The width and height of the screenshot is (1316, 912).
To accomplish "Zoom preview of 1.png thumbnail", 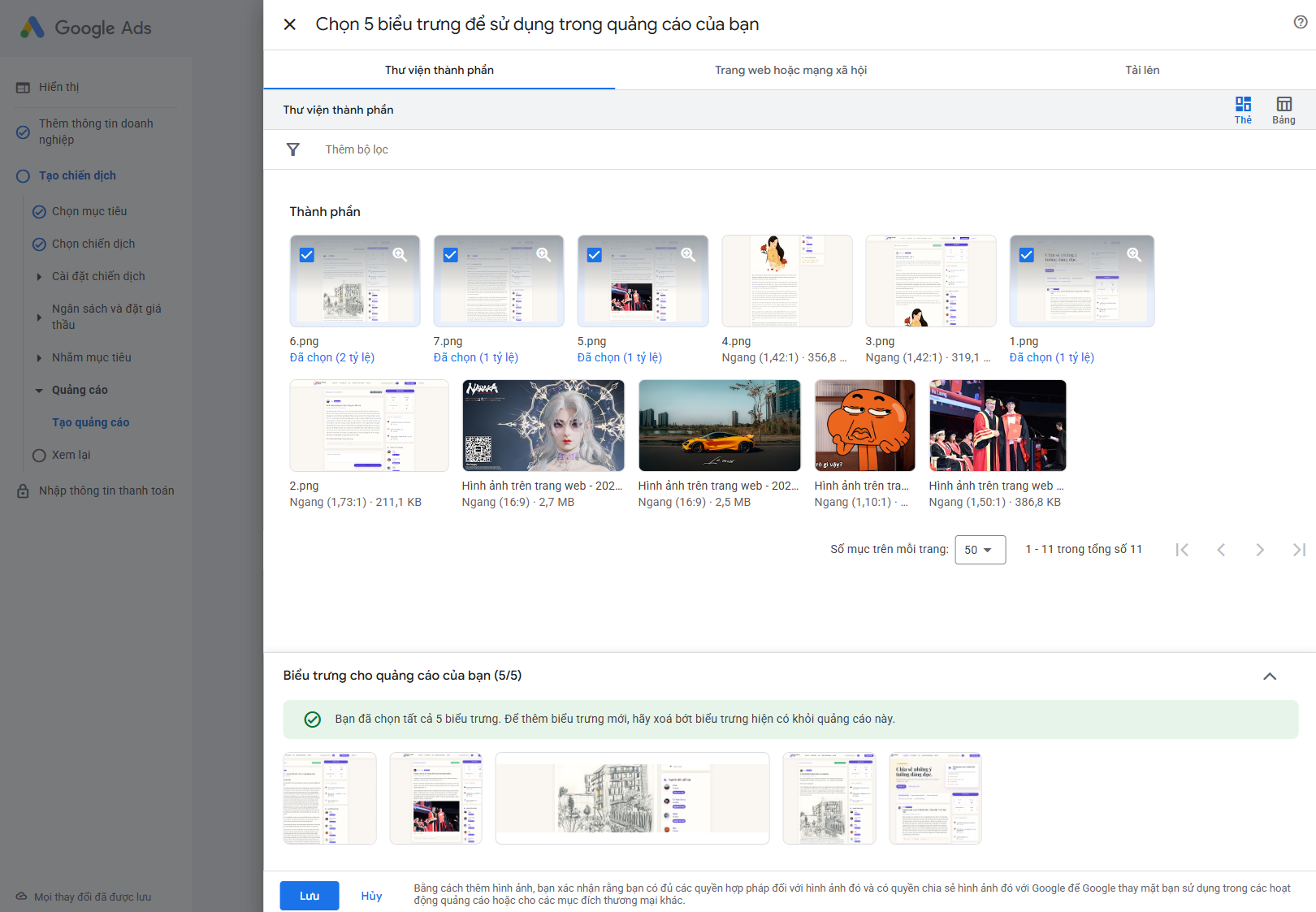I will (x=1134, y=254).
